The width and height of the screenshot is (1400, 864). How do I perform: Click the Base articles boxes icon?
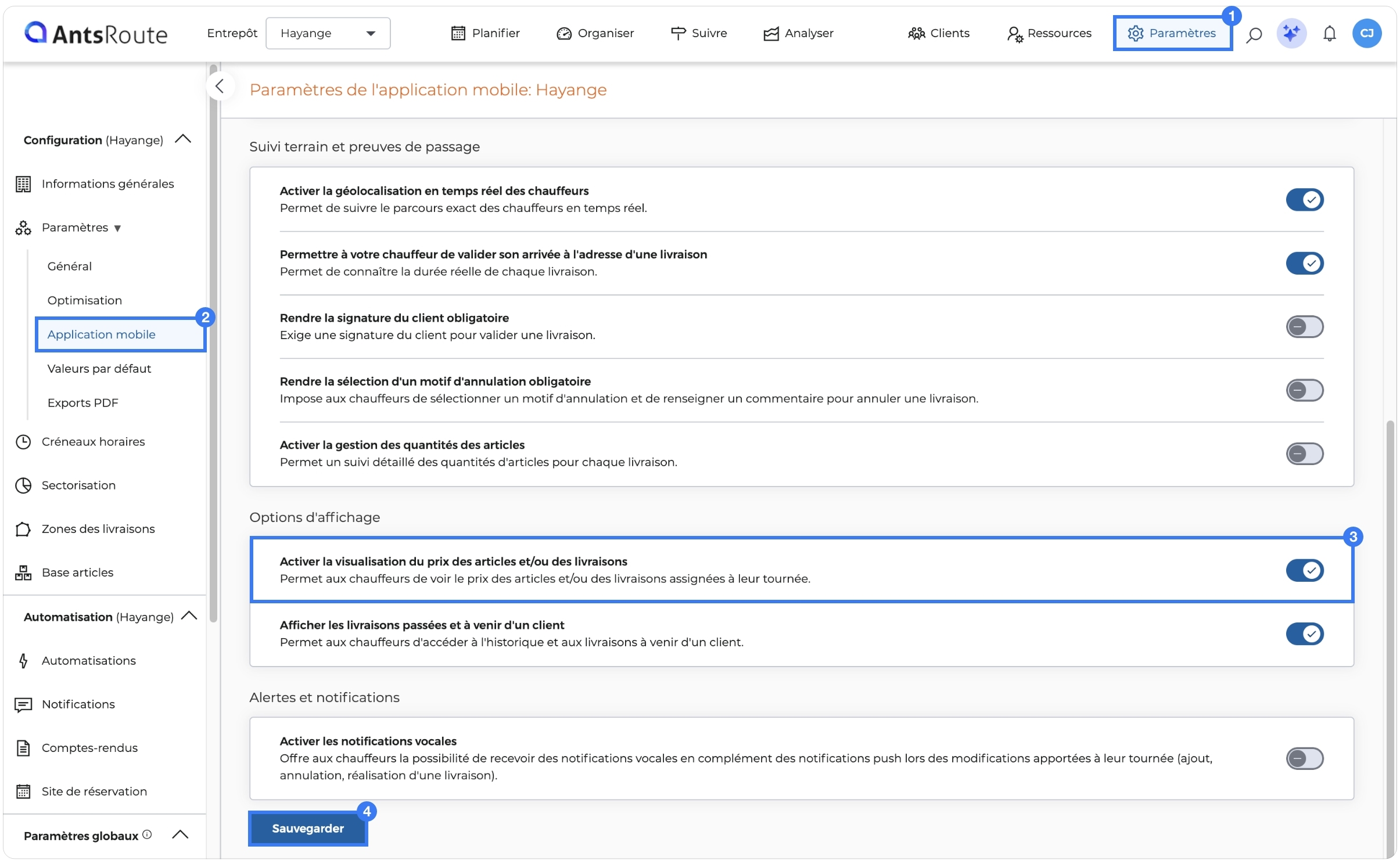coord(23,573)
